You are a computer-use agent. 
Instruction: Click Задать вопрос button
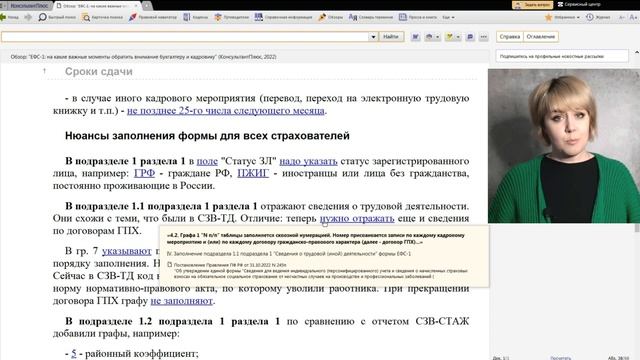pyautogui.click(x=533, y=4)
